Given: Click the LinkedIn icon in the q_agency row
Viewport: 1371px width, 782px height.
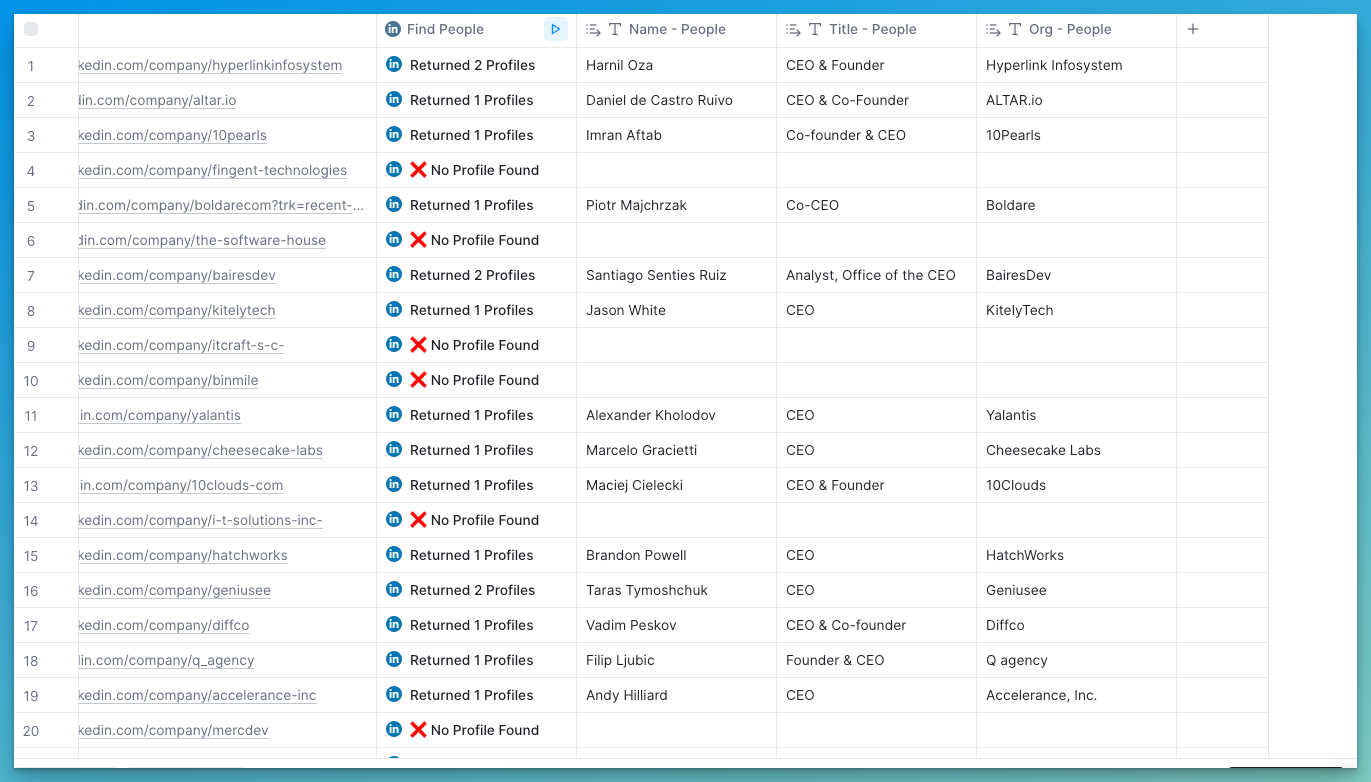Looking at the screenshot, I should pyautogui.click(x=394, y=660).
